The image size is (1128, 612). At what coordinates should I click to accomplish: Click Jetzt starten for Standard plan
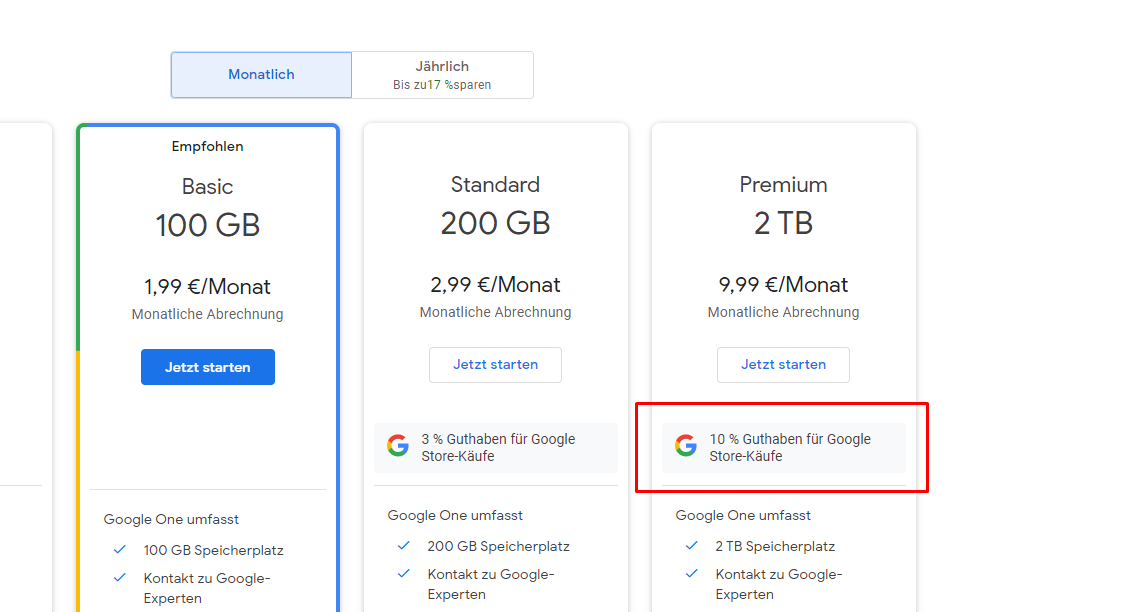pos(495,365)
